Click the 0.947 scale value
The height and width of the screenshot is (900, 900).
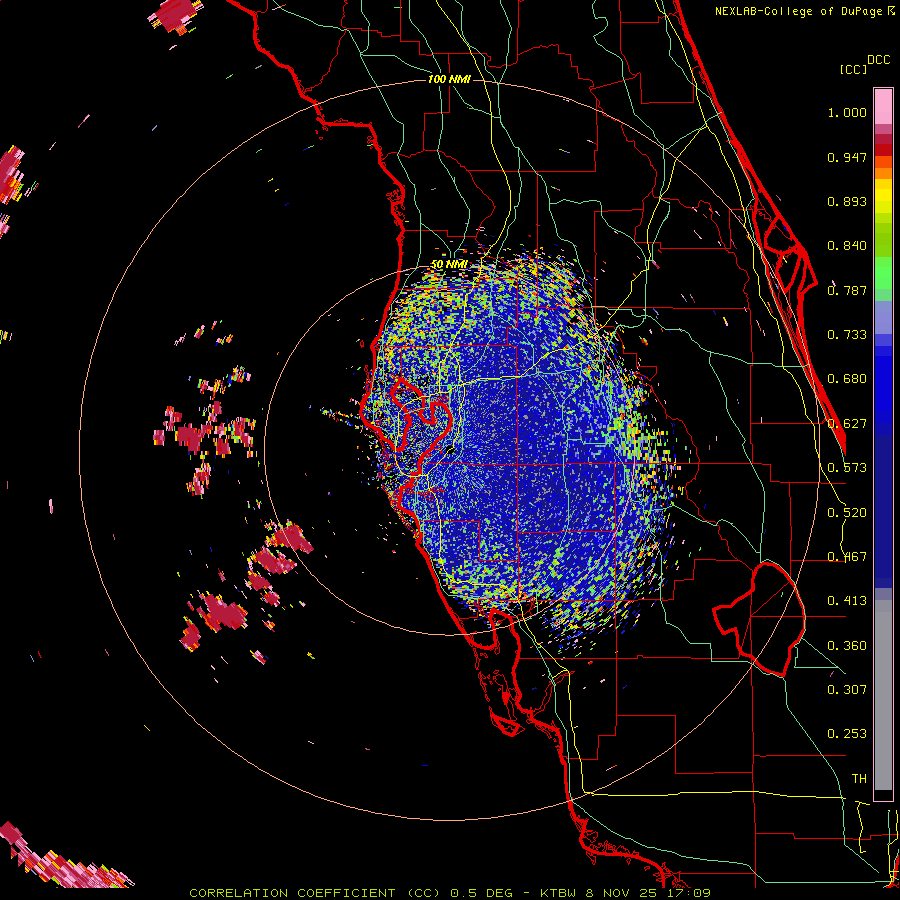847,157
